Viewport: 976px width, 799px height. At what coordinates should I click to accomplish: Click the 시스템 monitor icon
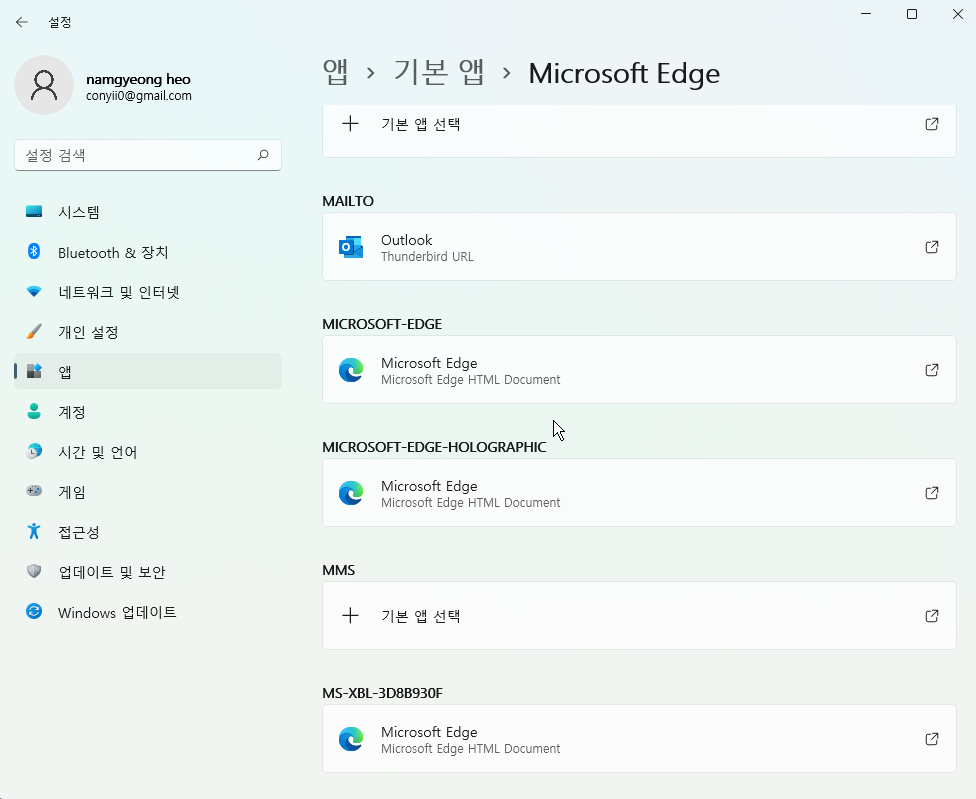coord(34,212)
